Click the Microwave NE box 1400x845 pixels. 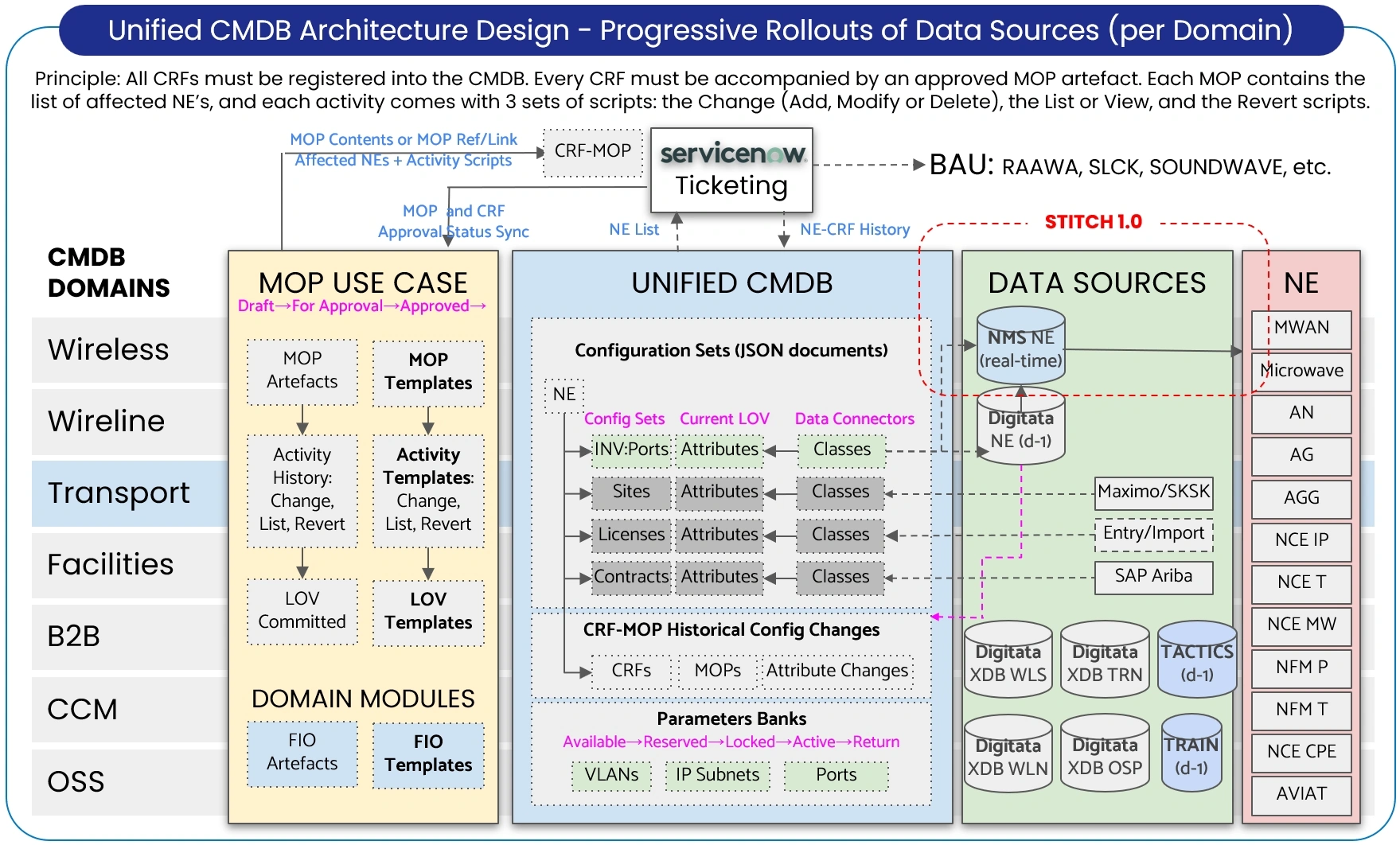[x=1301, y=372]
